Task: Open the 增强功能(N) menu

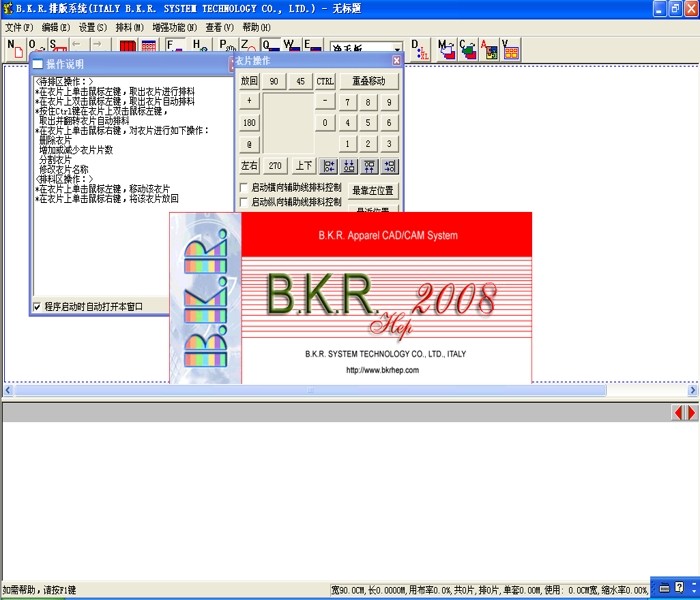Action: point(175,28)
